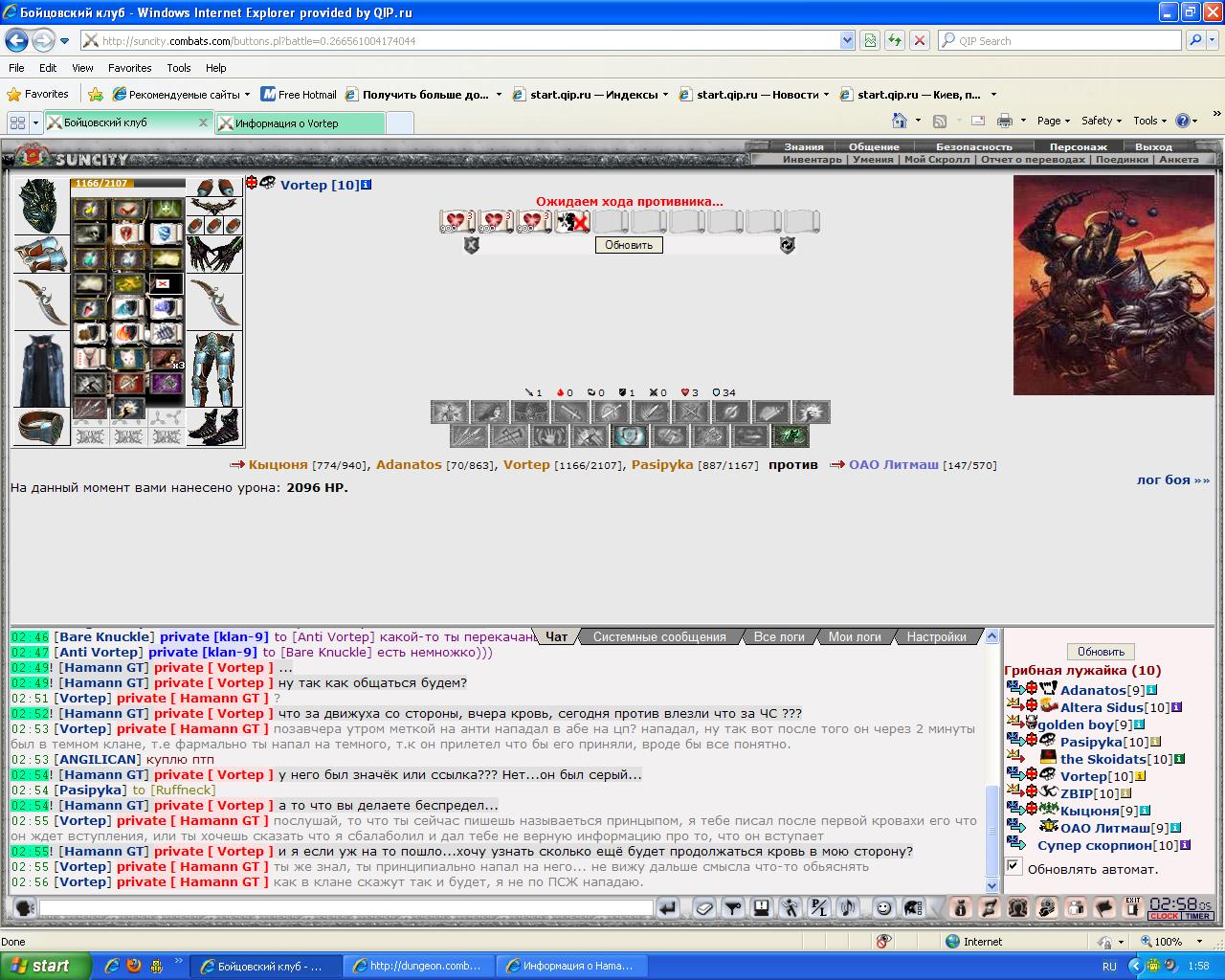Image resolution: width=1225 pixels, height=980 pixels.
Task: Click the Favorites button
Action: coord(37,94)
